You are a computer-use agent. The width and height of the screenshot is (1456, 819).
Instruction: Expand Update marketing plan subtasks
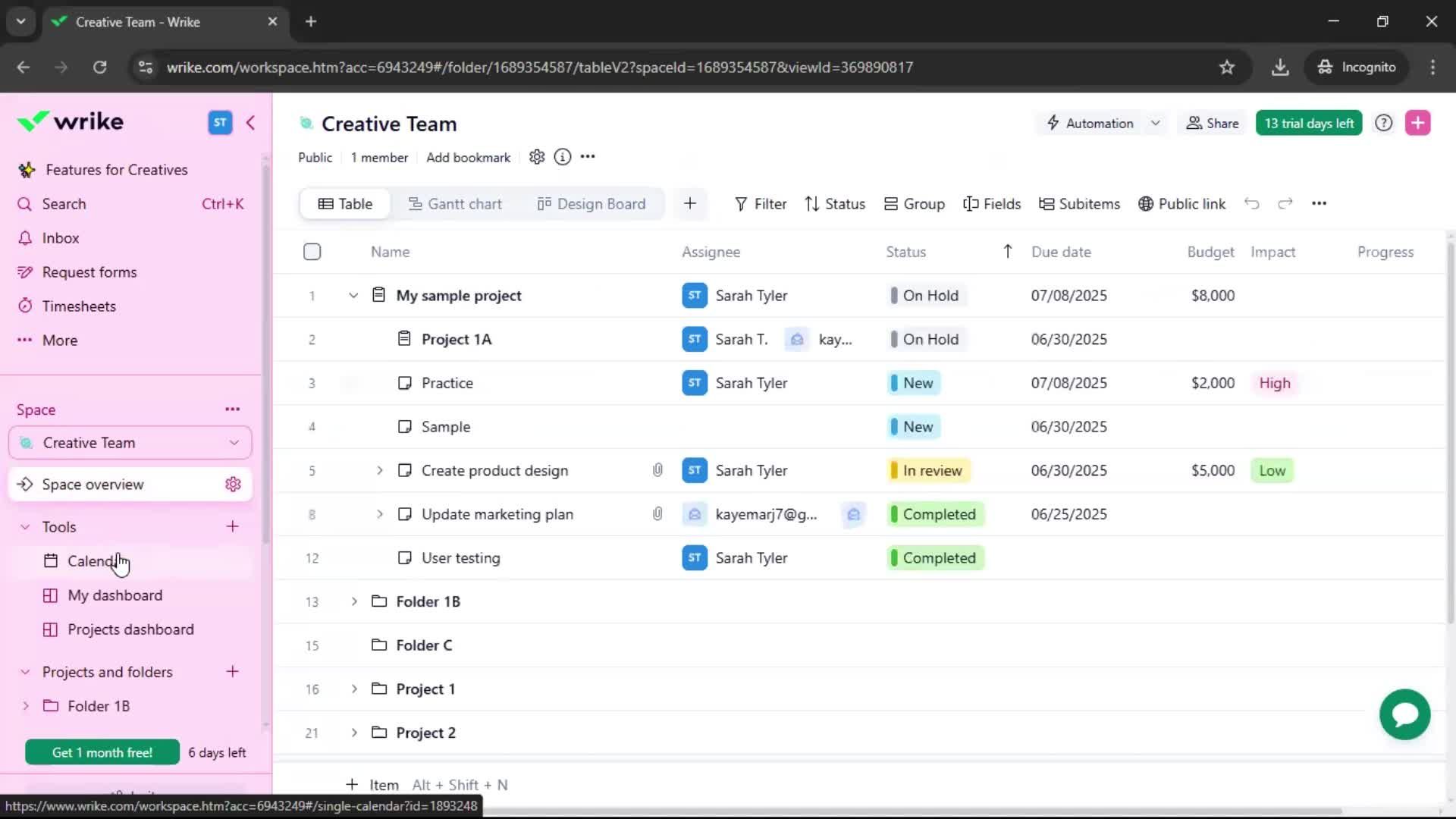(x=380, y=514)
